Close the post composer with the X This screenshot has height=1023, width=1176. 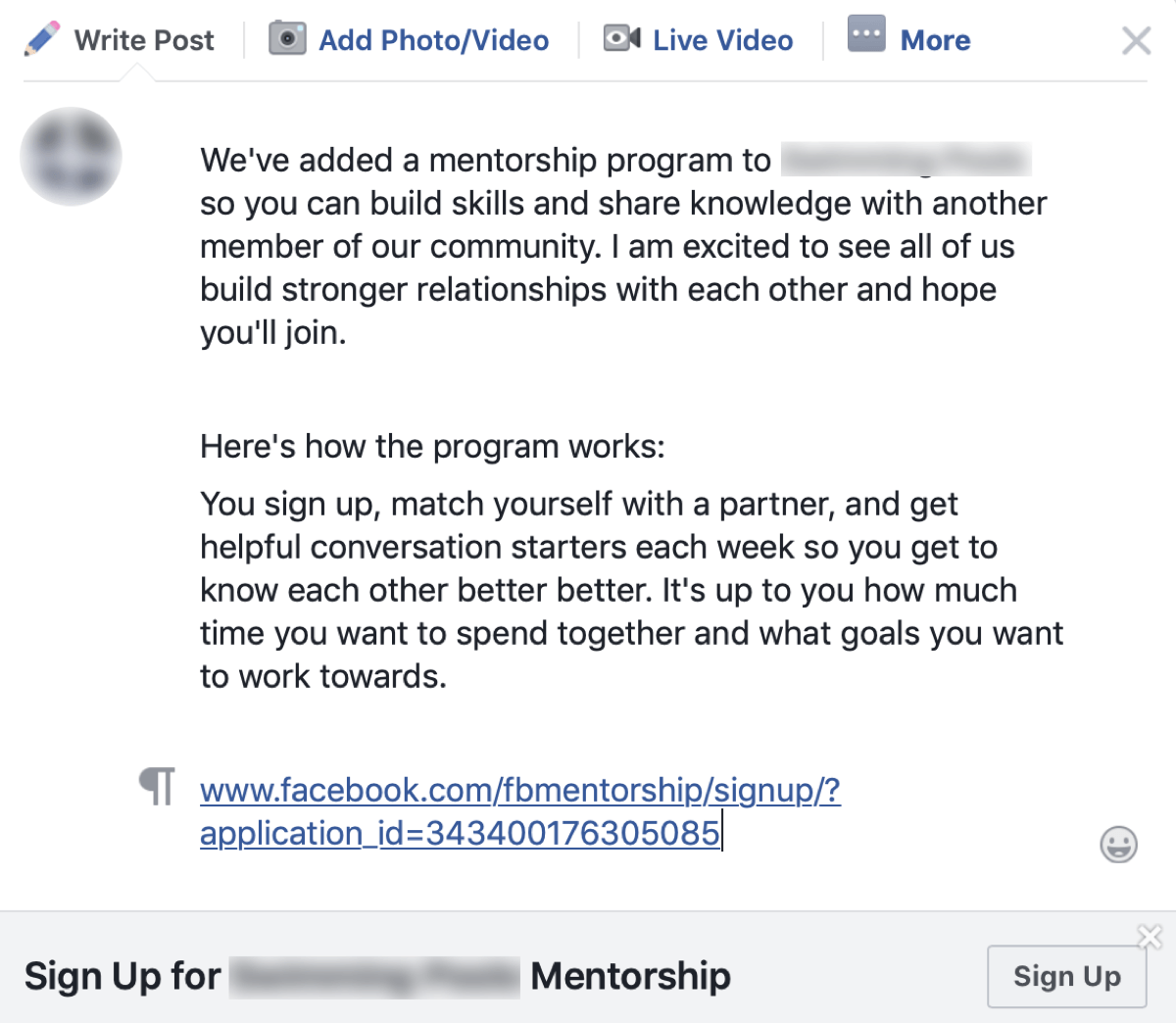1136,40
